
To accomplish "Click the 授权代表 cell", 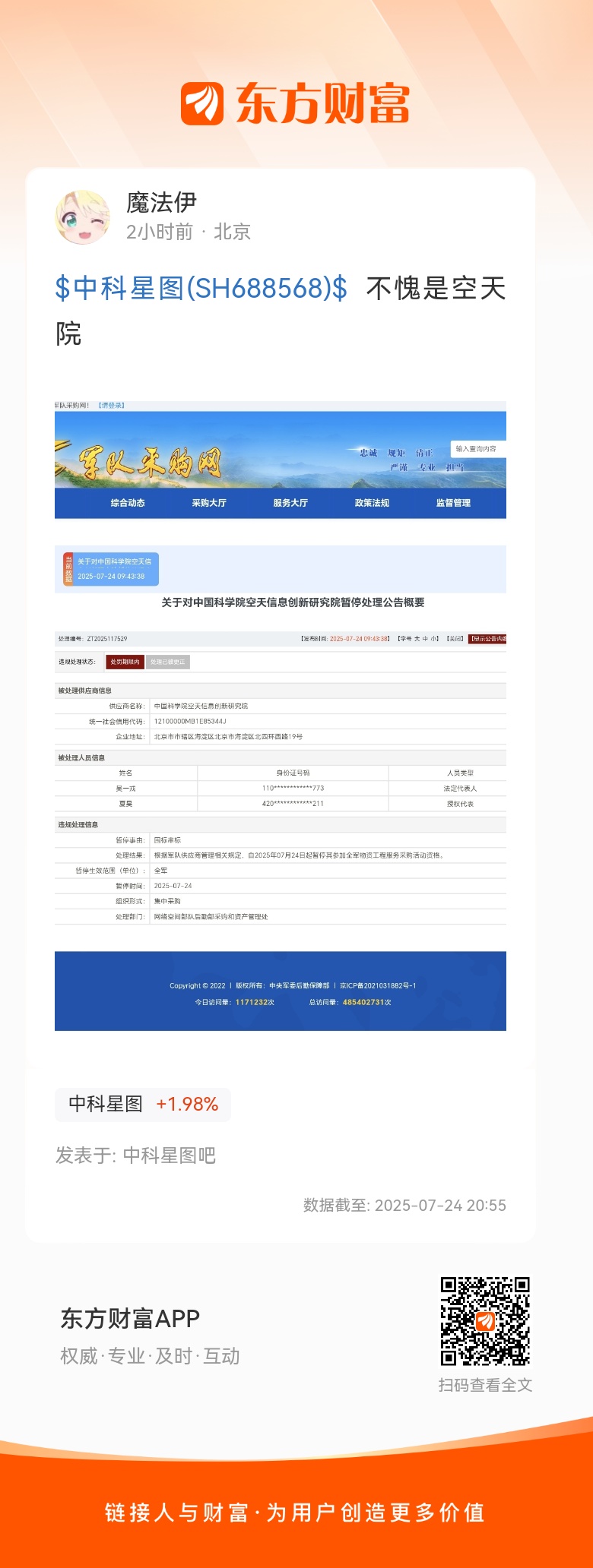I will (461, 804).
